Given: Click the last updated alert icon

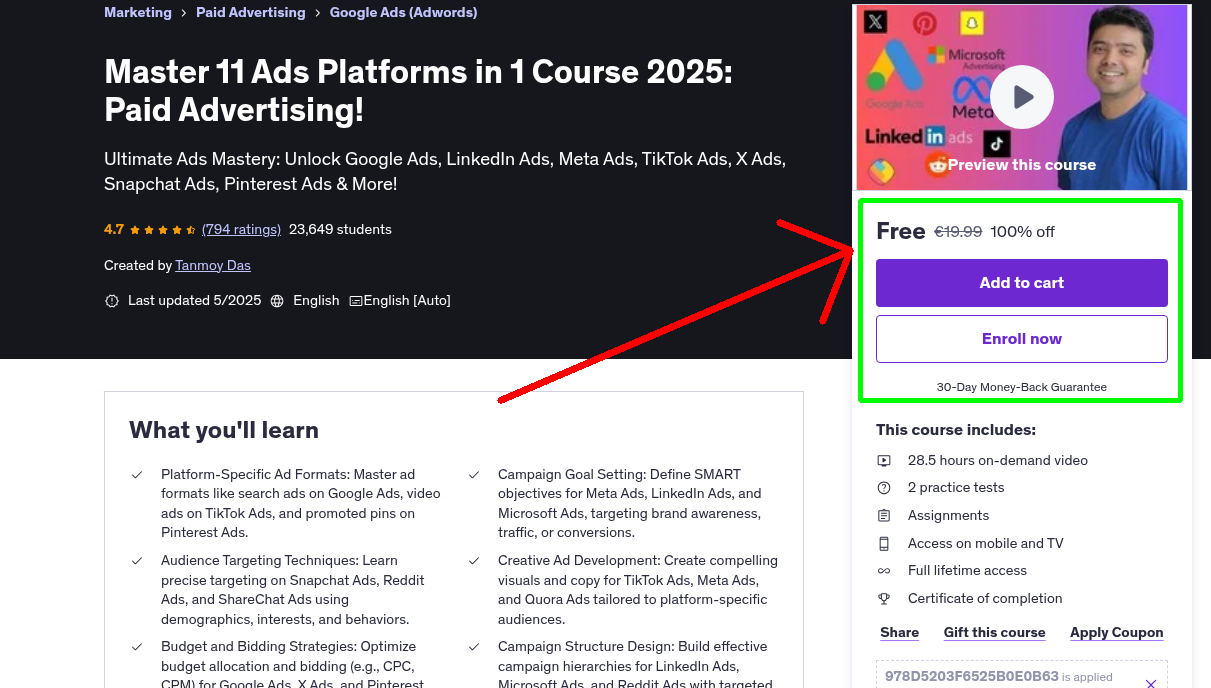Looking at the screenshot, I should point(112,301).
